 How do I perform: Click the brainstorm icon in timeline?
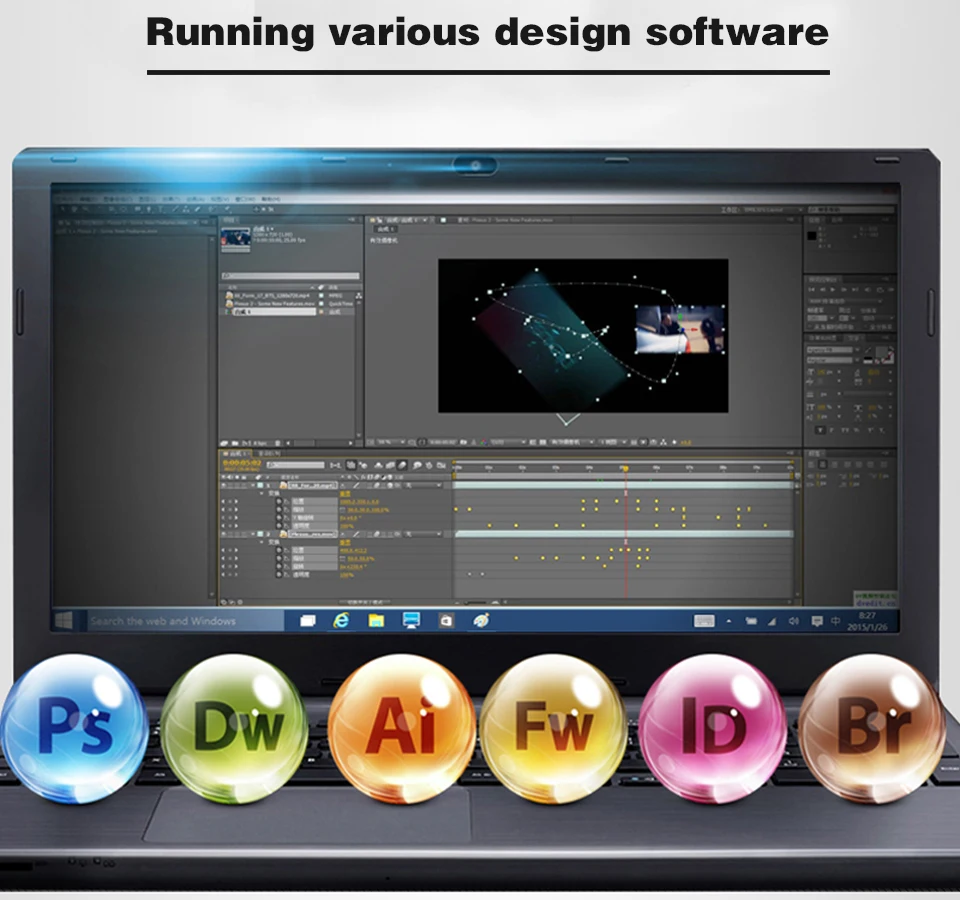(416, 465)
